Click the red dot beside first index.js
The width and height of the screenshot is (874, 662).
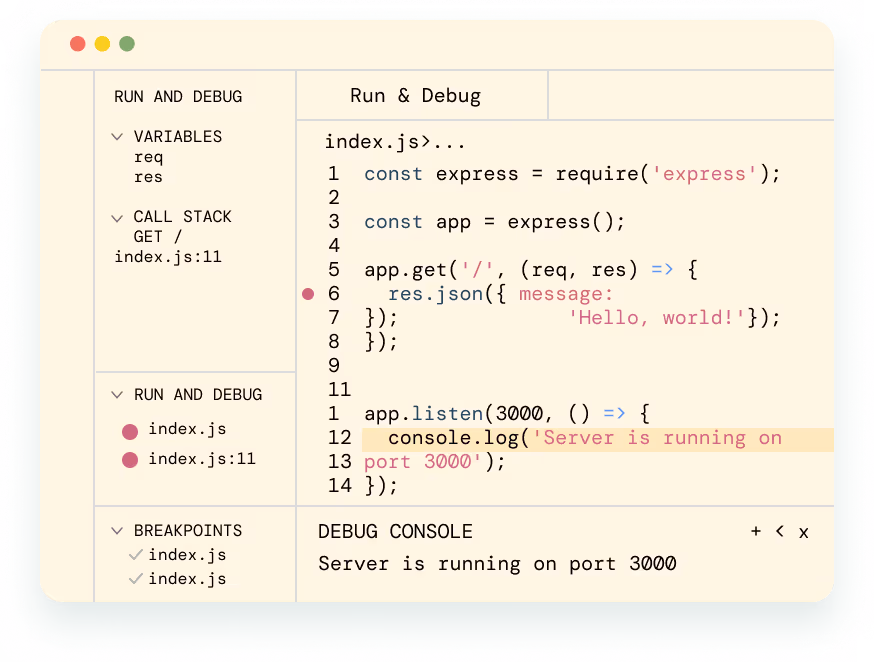130,432
